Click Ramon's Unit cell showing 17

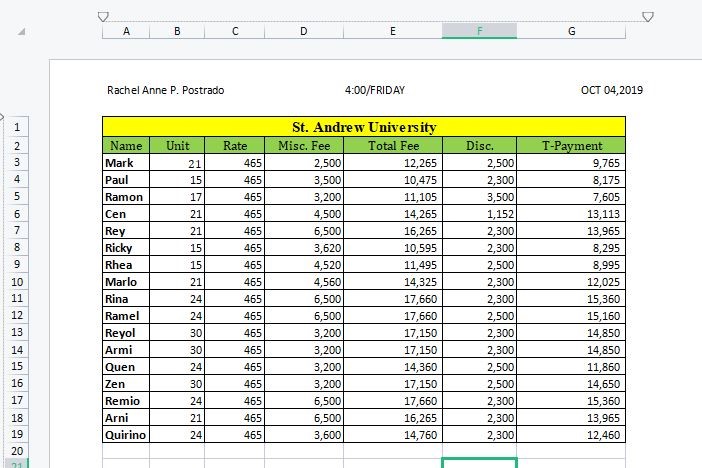pyautogui.click(x=177, y=196)
